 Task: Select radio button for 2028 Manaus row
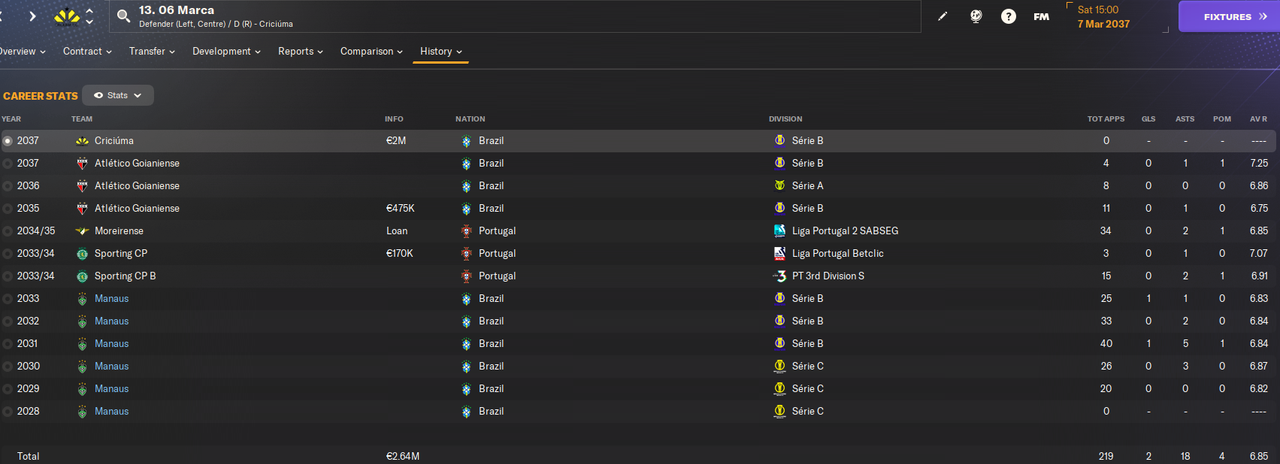(x=8, y=411)
